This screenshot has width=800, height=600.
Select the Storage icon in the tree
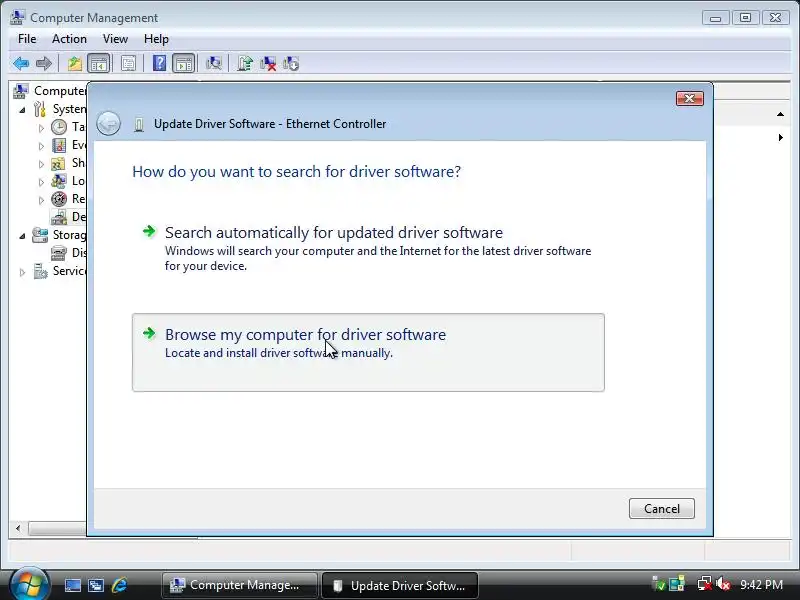click(x=40, y=235)
